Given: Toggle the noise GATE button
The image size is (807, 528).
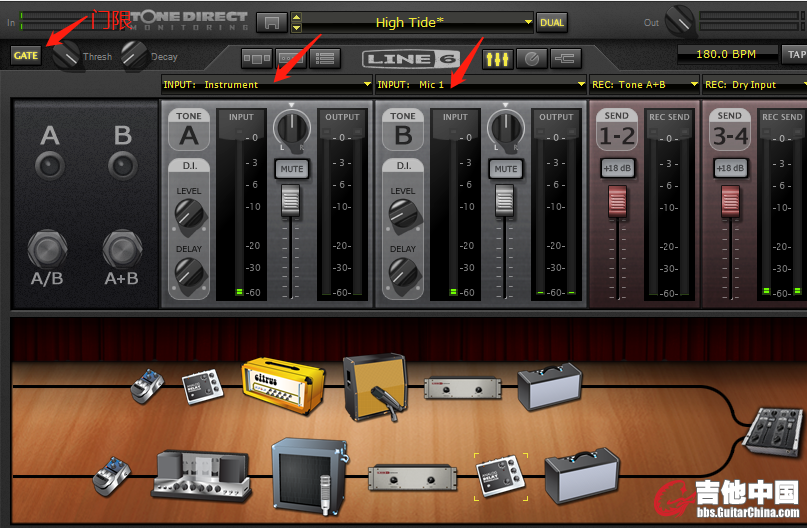Looking at the screenshot, I should pos(26,55).
